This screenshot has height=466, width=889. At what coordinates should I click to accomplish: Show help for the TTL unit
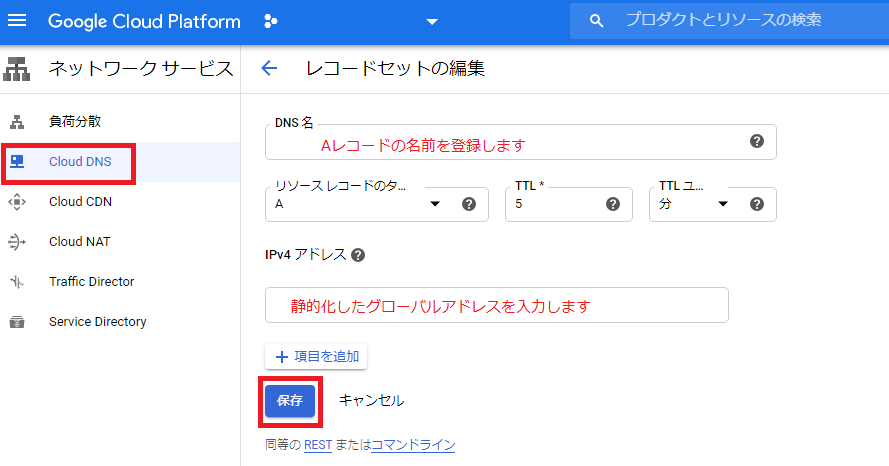(756, 204)
